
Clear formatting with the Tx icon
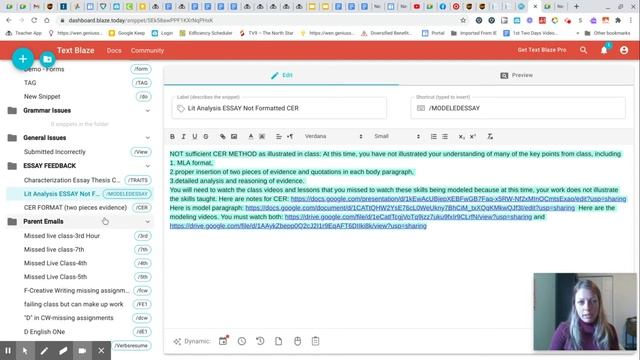pos(490,136)
